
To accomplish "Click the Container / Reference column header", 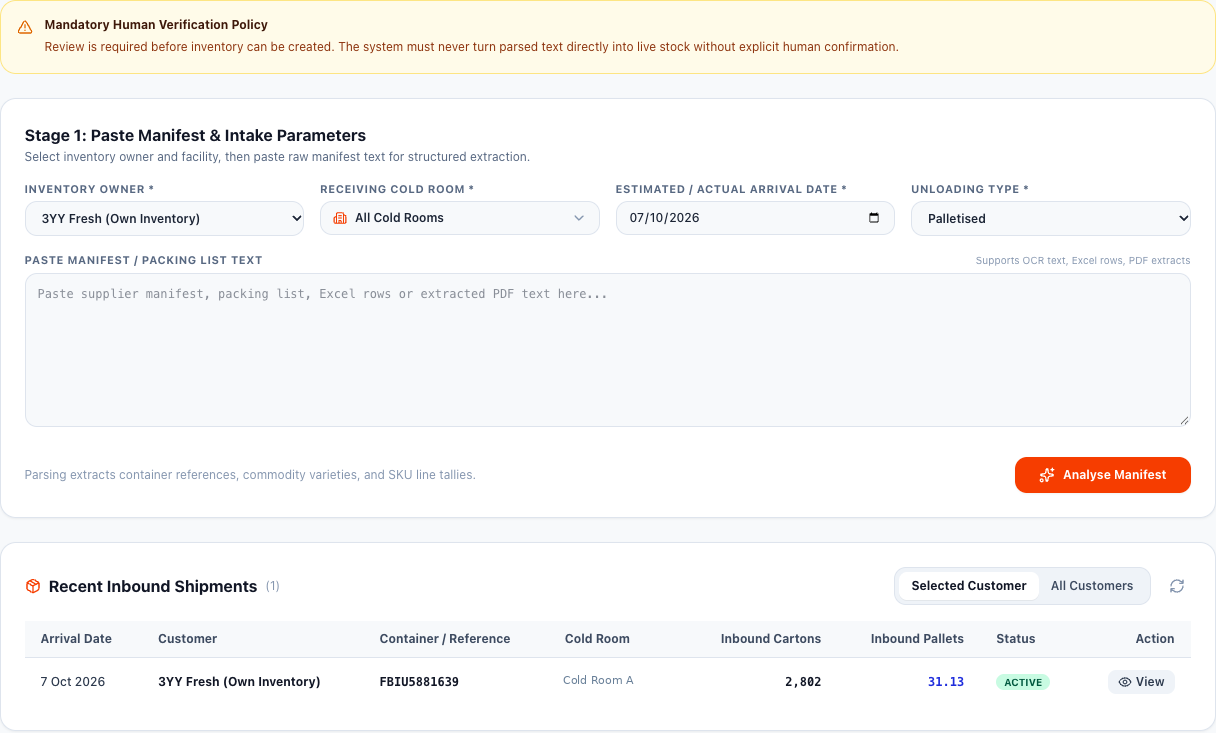I will pyautogui.click(x=445, y=639).
